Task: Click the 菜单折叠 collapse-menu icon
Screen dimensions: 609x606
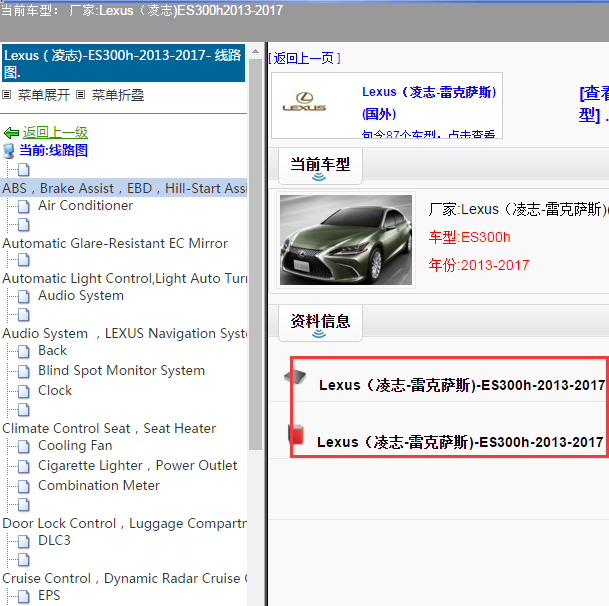Action: 80,94
